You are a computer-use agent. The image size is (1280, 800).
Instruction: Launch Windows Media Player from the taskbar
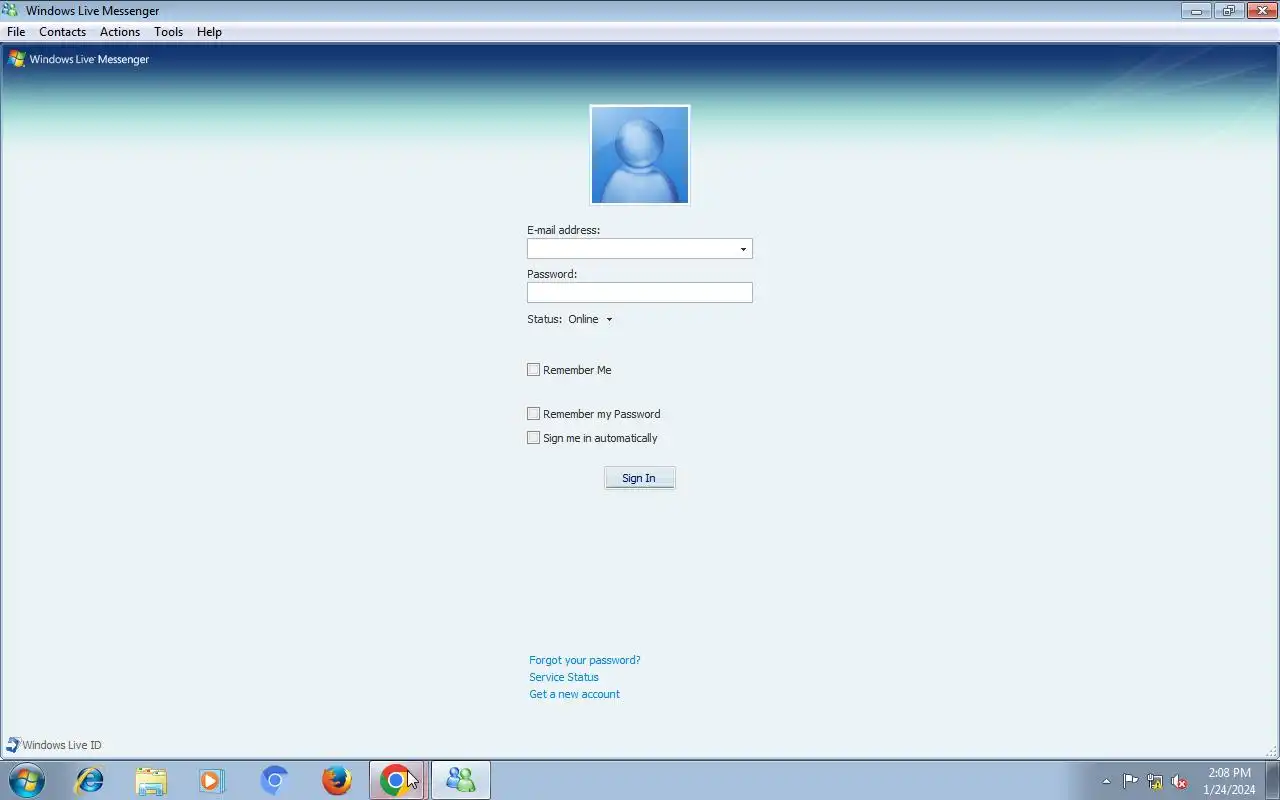[212, 780]
